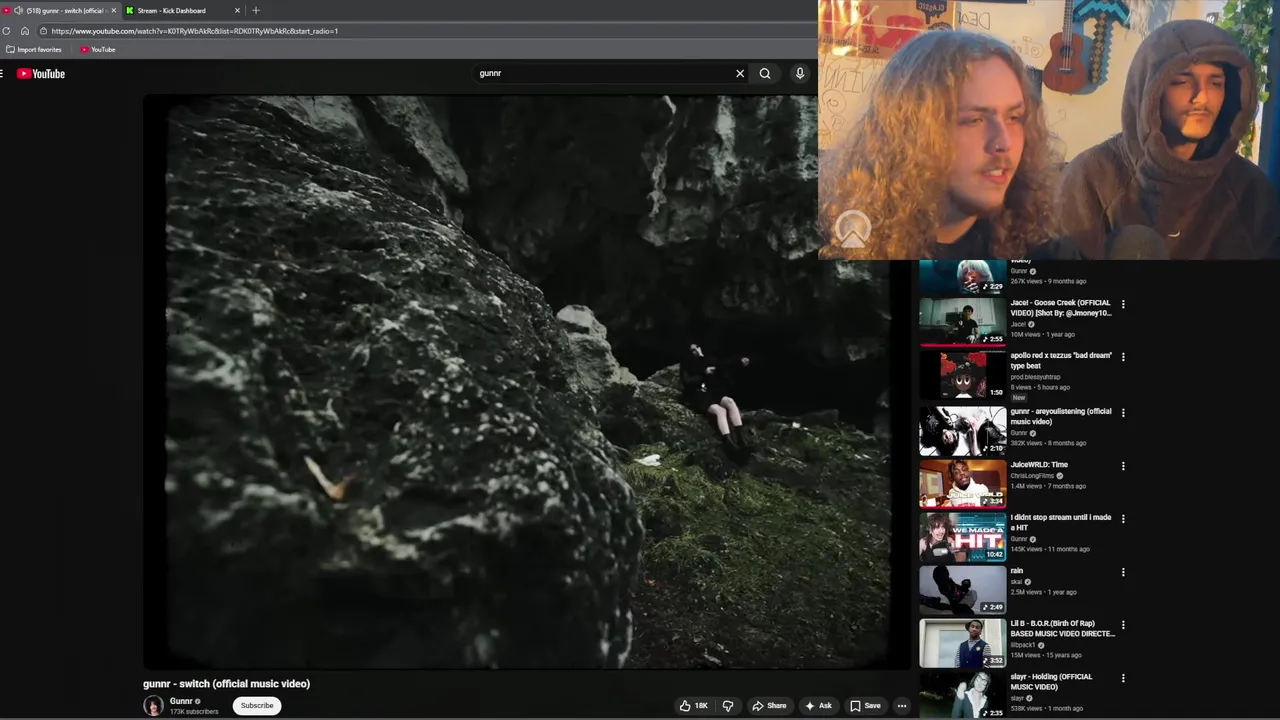Switch to the gunnr - switch browser tab

[x=65, y=11]
